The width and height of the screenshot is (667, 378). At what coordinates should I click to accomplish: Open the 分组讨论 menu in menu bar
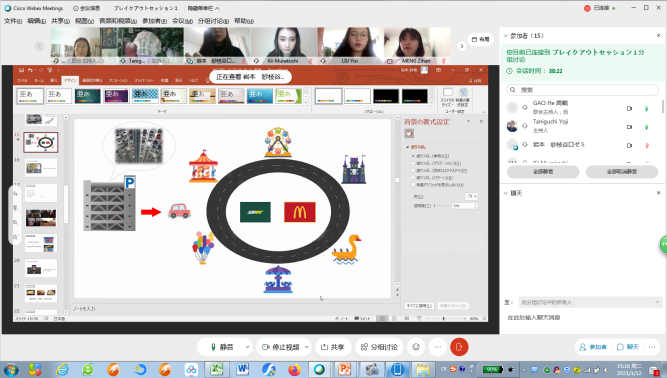[x=214, y=21]
